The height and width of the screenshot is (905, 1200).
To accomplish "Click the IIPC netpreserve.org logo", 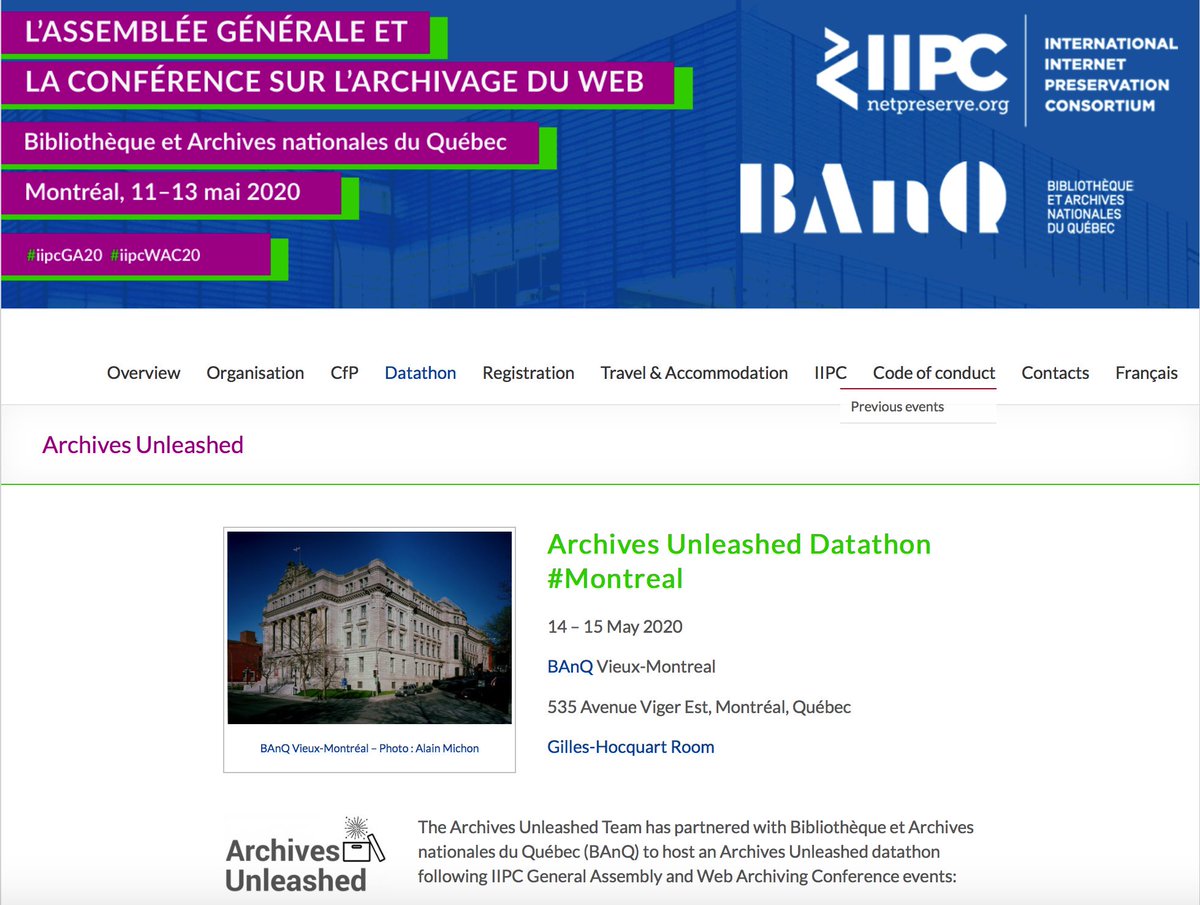I will 912,71.
